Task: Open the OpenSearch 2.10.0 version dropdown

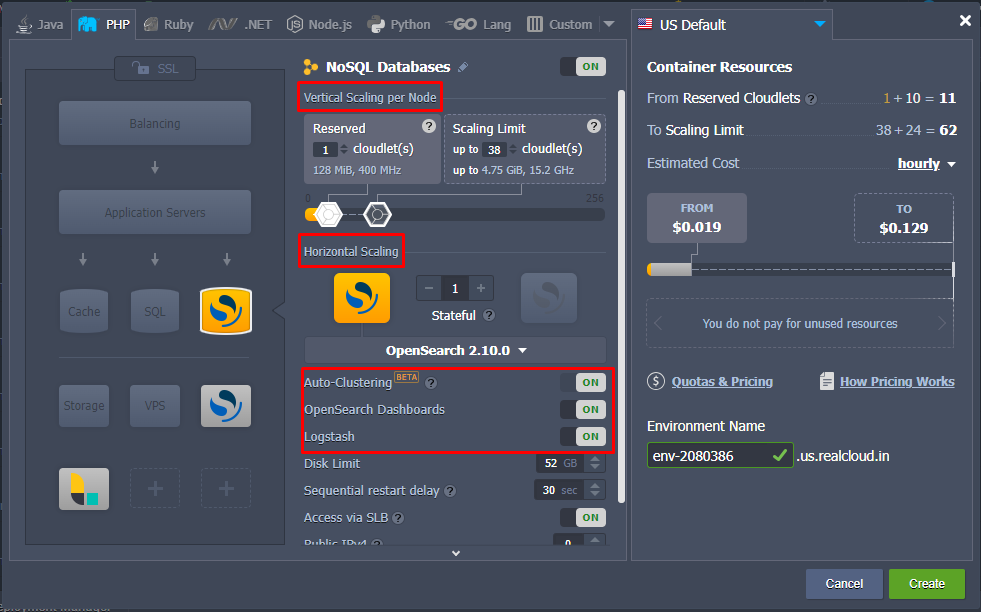Action: (455, 351)
